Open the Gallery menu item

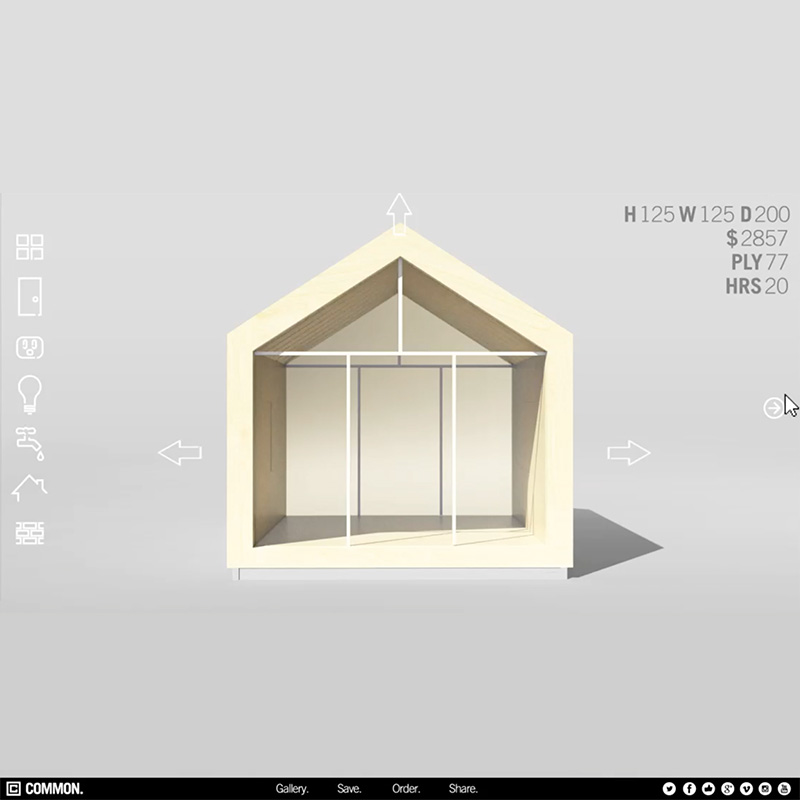coord(292,789)
